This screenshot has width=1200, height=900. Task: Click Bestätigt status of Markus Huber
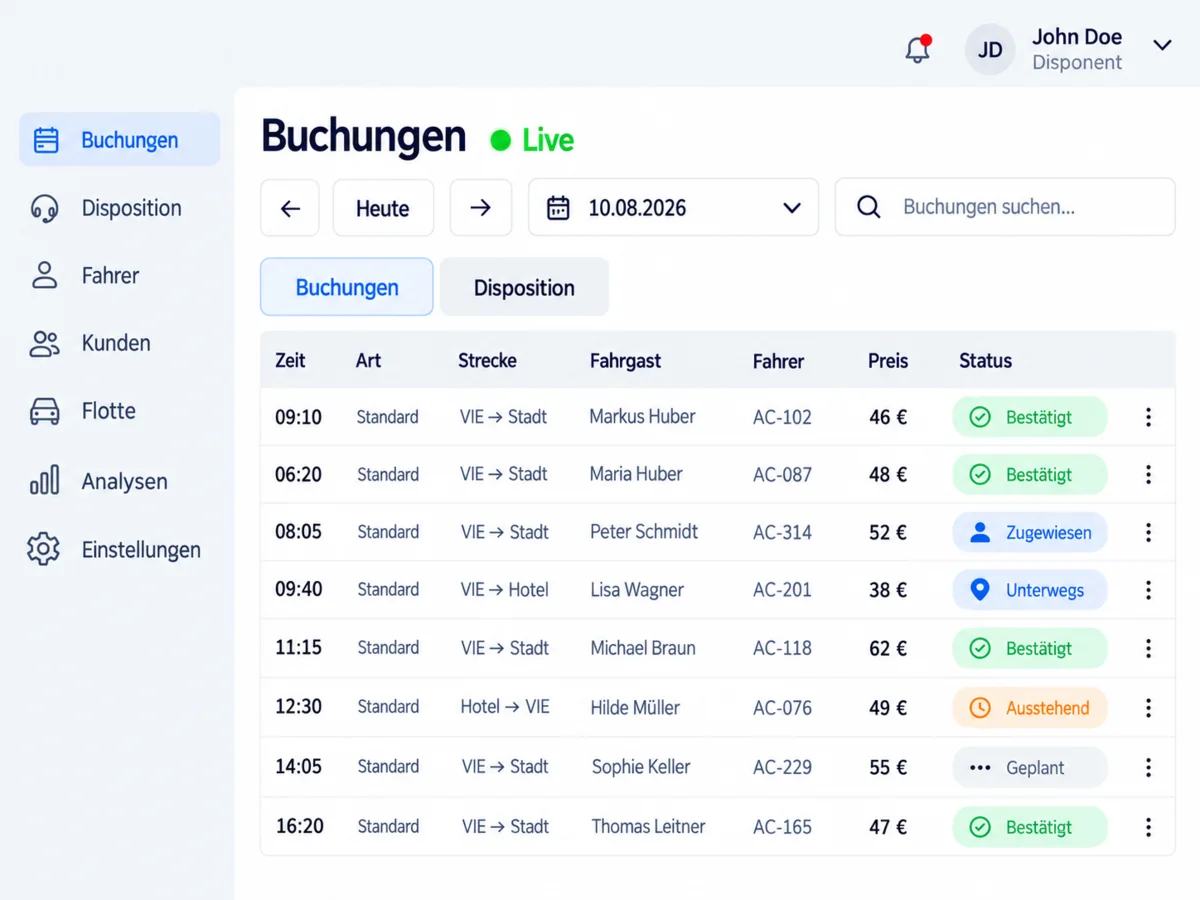click(x=1029, y=417)
